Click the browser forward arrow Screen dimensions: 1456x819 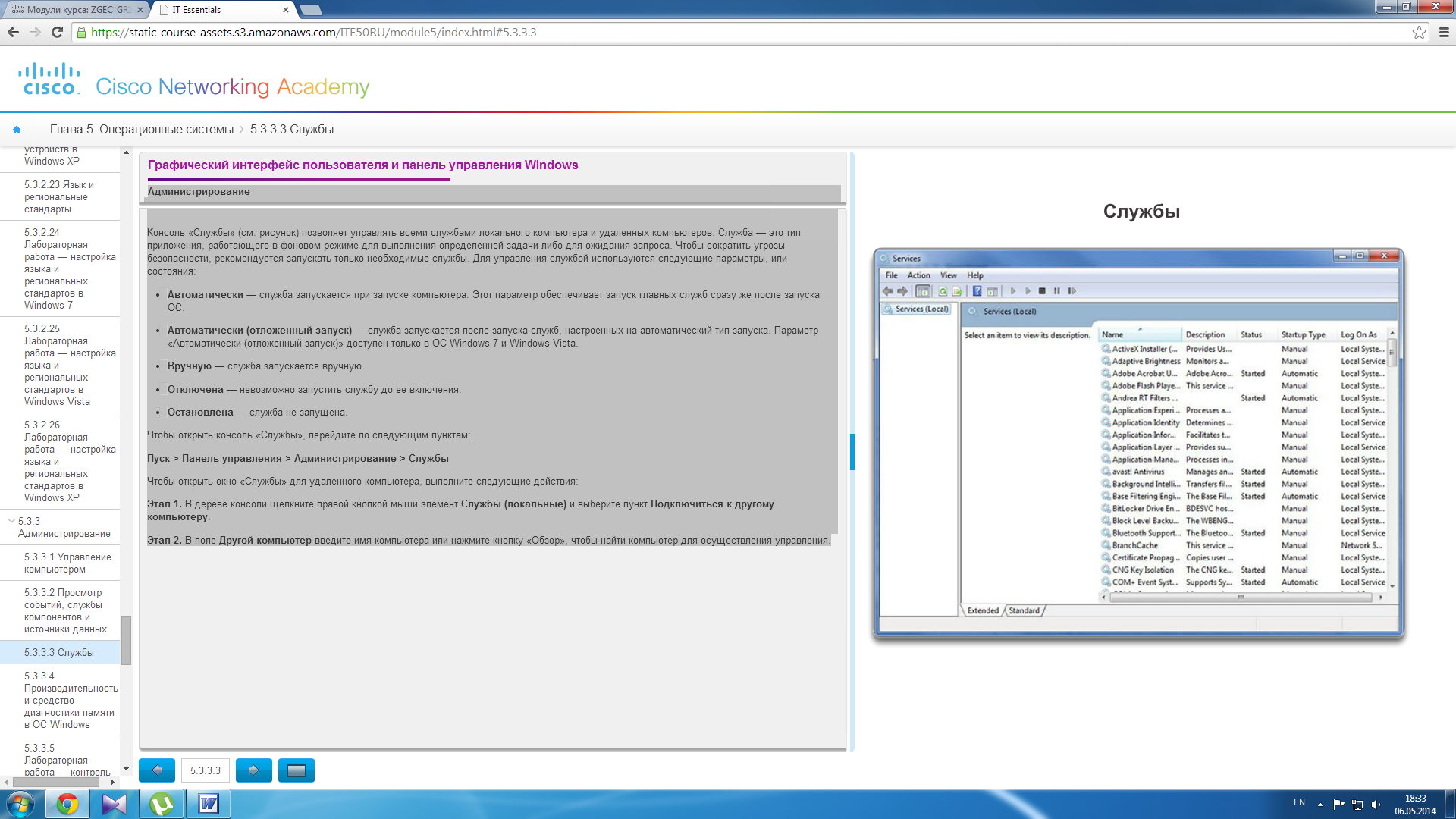click(x=35, y=32)
